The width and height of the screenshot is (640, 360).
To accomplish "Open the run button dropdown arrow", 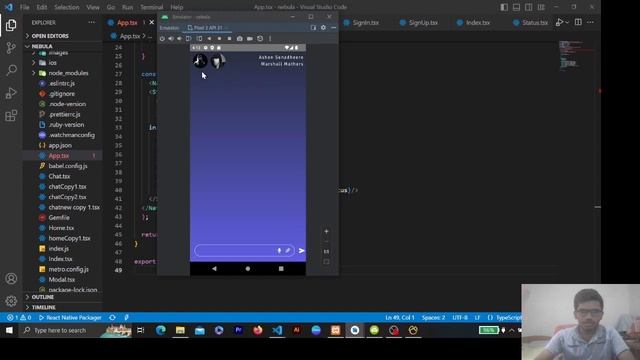I will click(x=567, y=23).
